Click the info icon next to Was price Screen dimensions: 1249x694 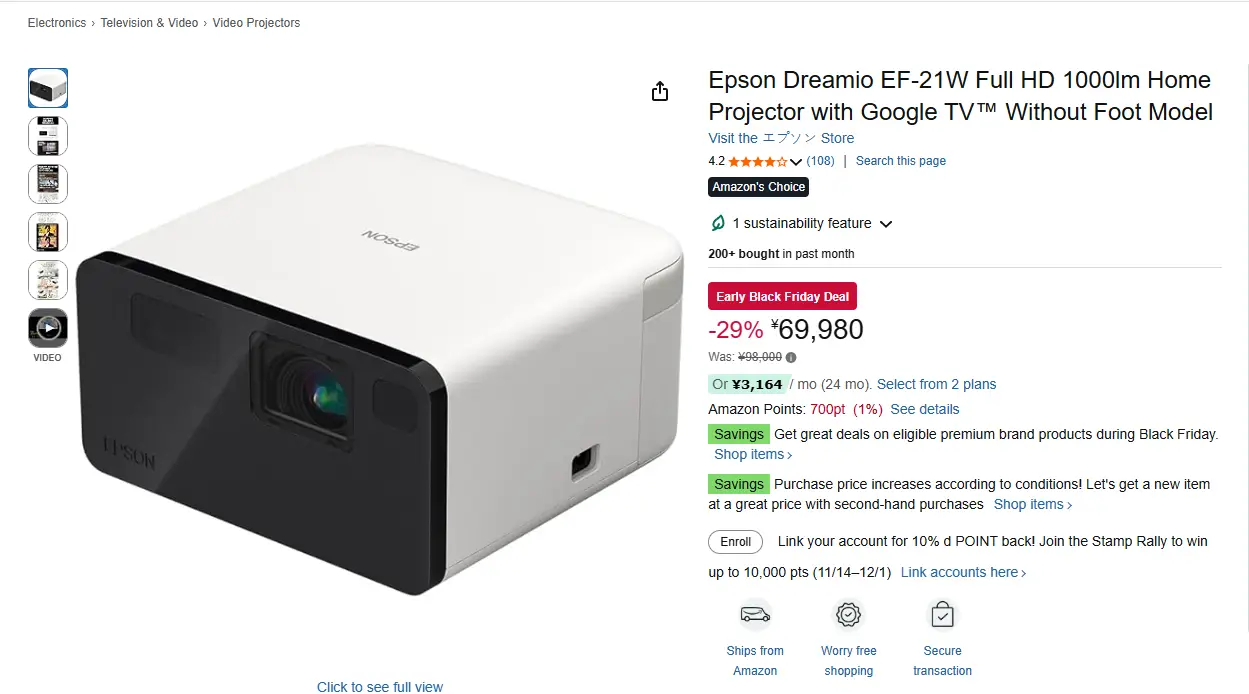pos(791,357)
